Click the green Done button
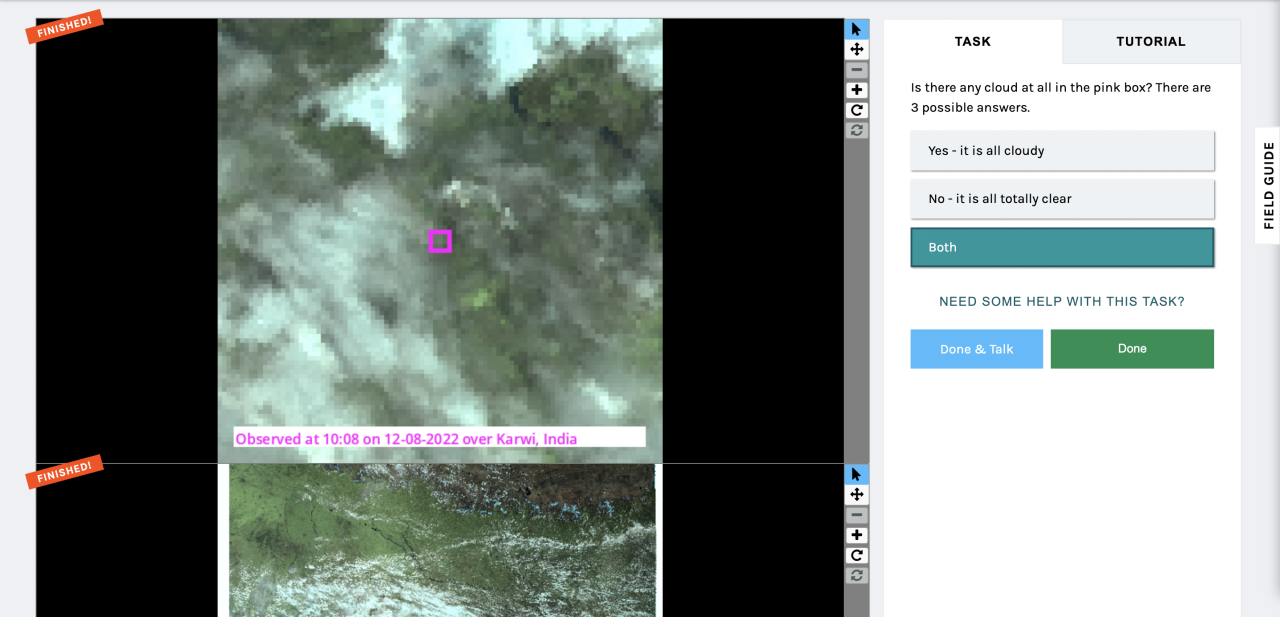 1132,349
